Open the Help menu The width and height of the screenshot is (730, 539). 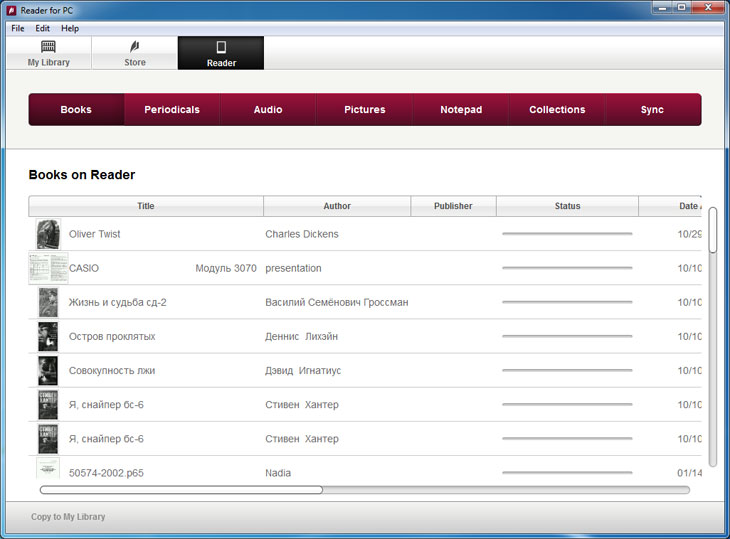pyautogui.click(x=70, y=28)
